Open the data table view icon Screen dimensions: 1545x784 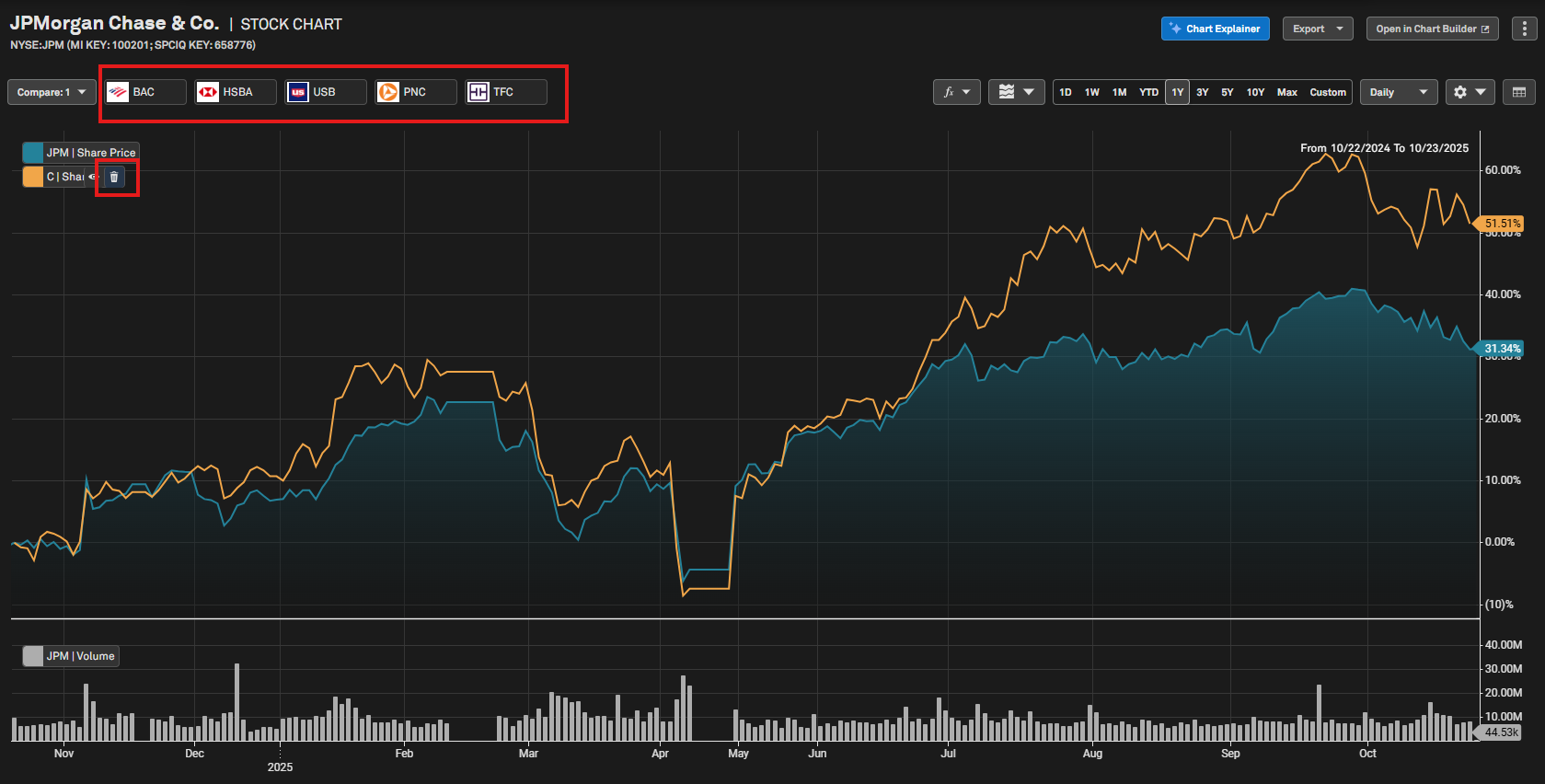click(x=1519, y=92)
